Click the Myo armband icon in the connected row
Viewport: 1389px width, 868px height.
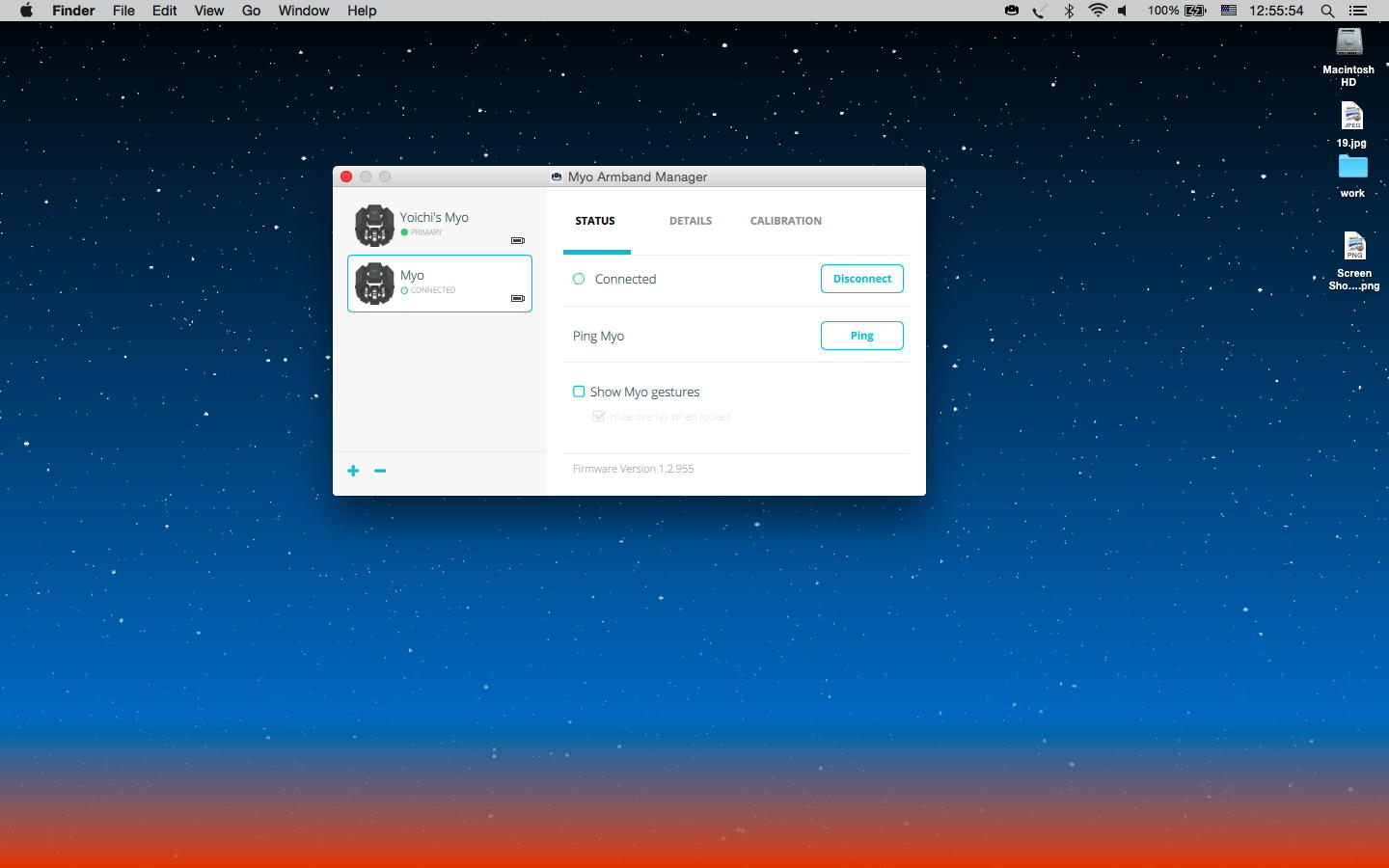374,284
